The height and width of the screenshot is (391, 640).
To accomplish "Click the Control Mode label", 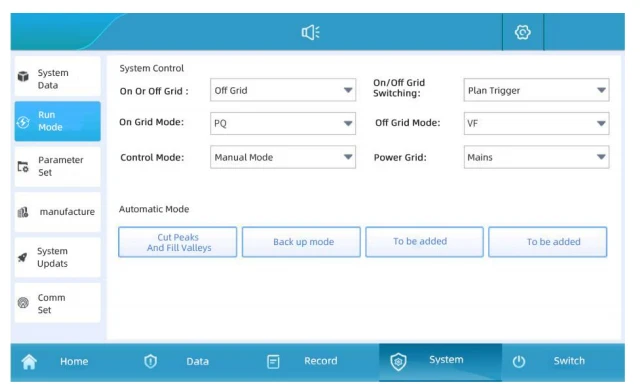I will coord(152,157).
